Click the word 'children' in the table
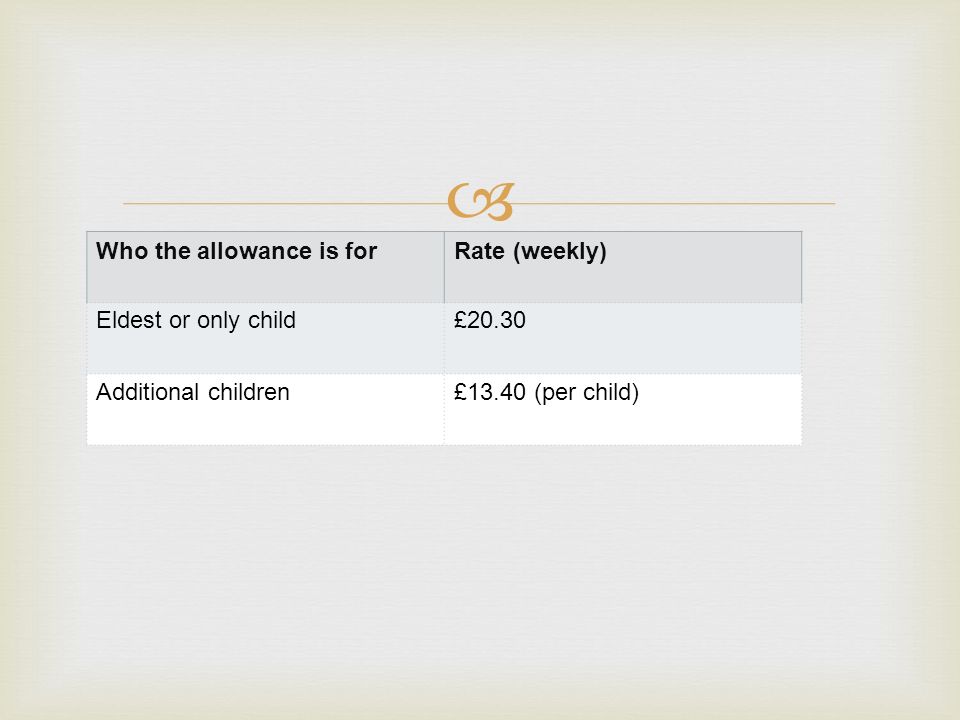Screen dimensions: 960x720 tap(249, 392)
